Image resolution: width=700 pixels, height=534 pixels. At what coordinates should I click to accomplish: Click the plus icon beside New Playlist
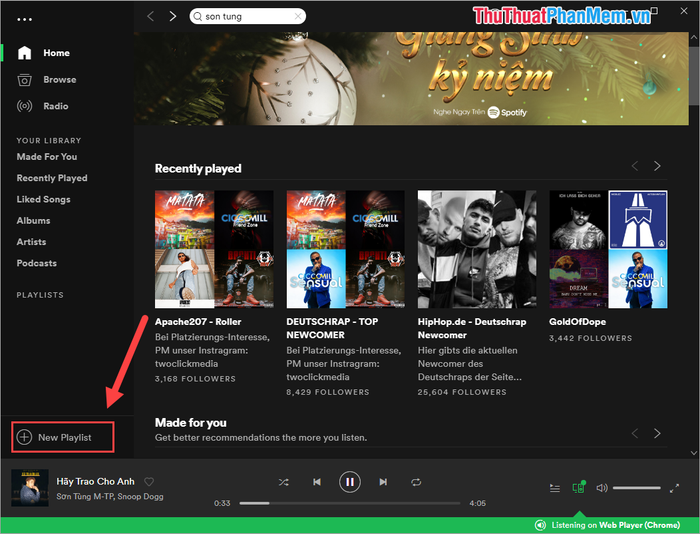click(x=25, y=437)
